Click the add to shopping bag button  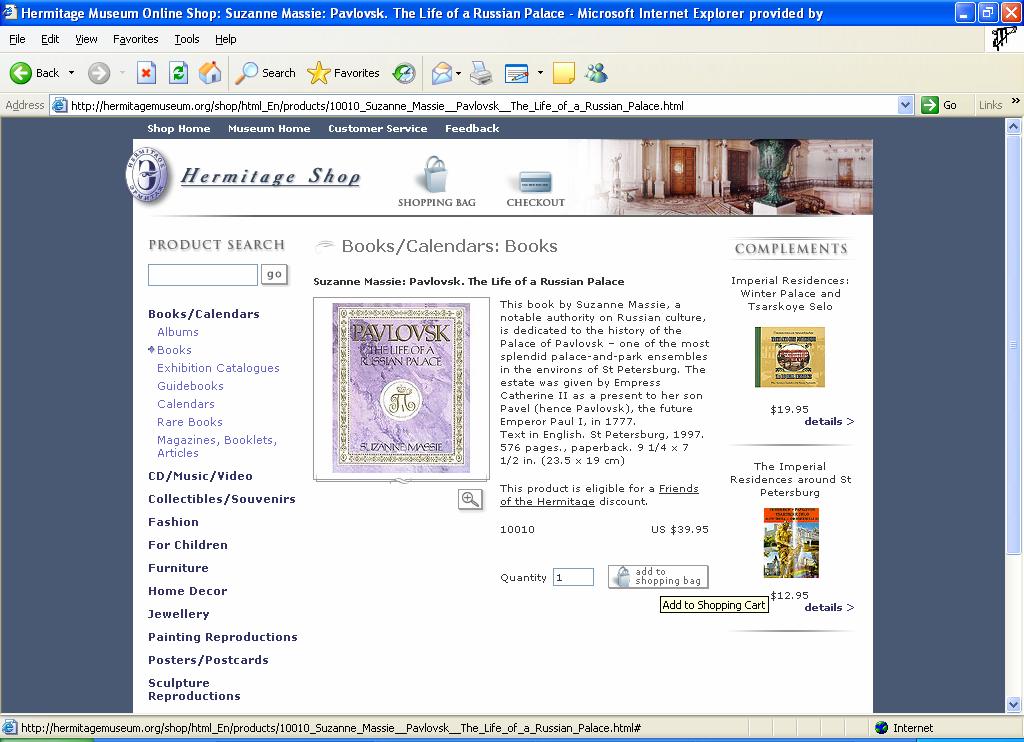point(658,577)
